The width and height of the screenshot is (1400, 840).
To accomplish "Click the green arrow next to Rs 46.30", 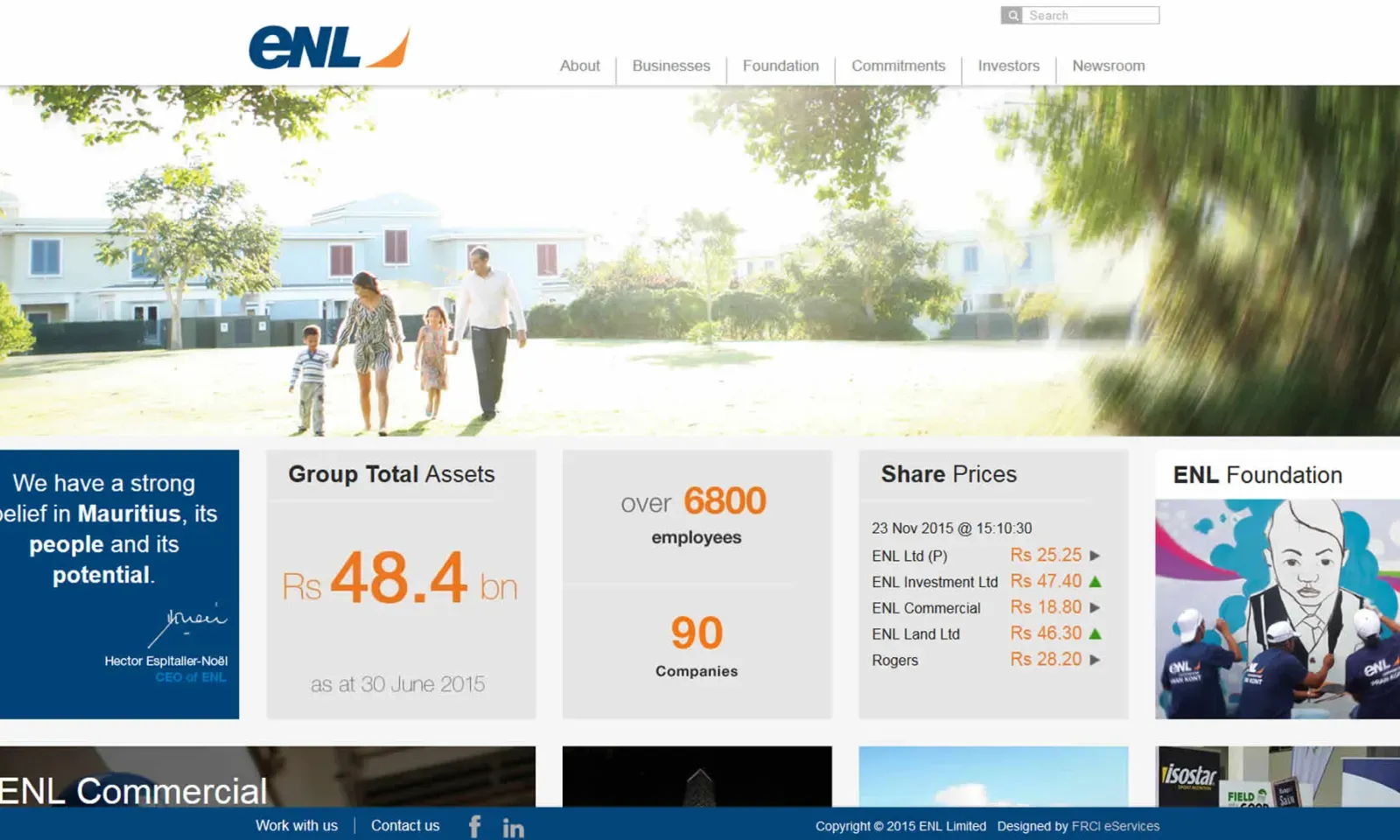I will (1095, 633).
